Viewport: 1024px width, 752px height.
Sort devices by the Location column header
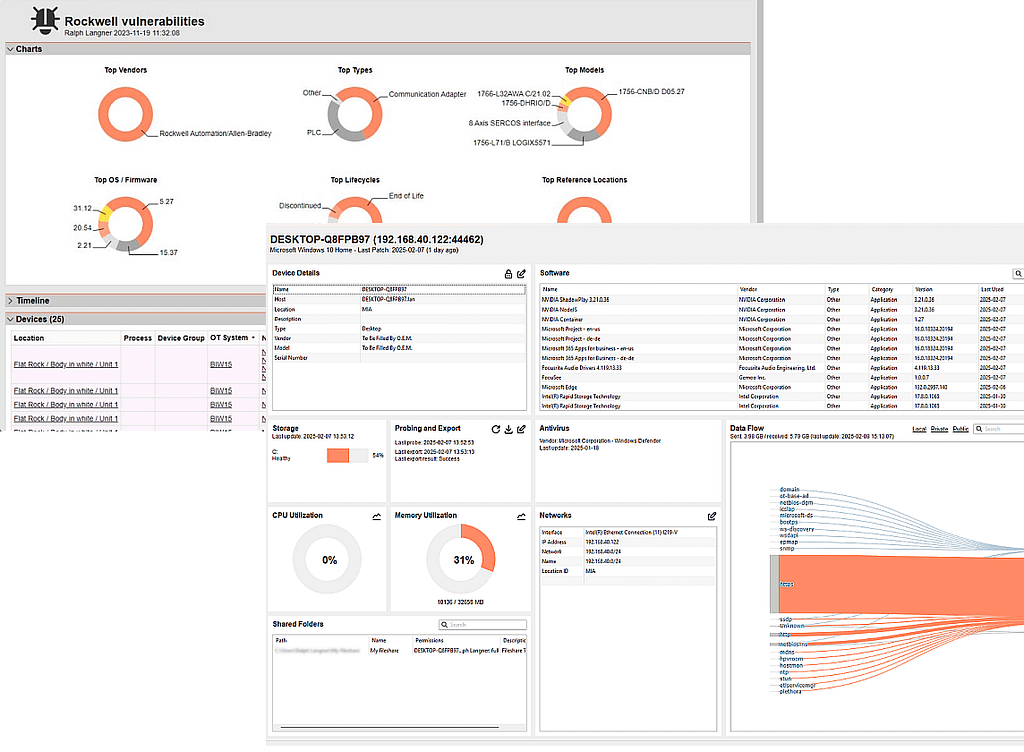29,338
